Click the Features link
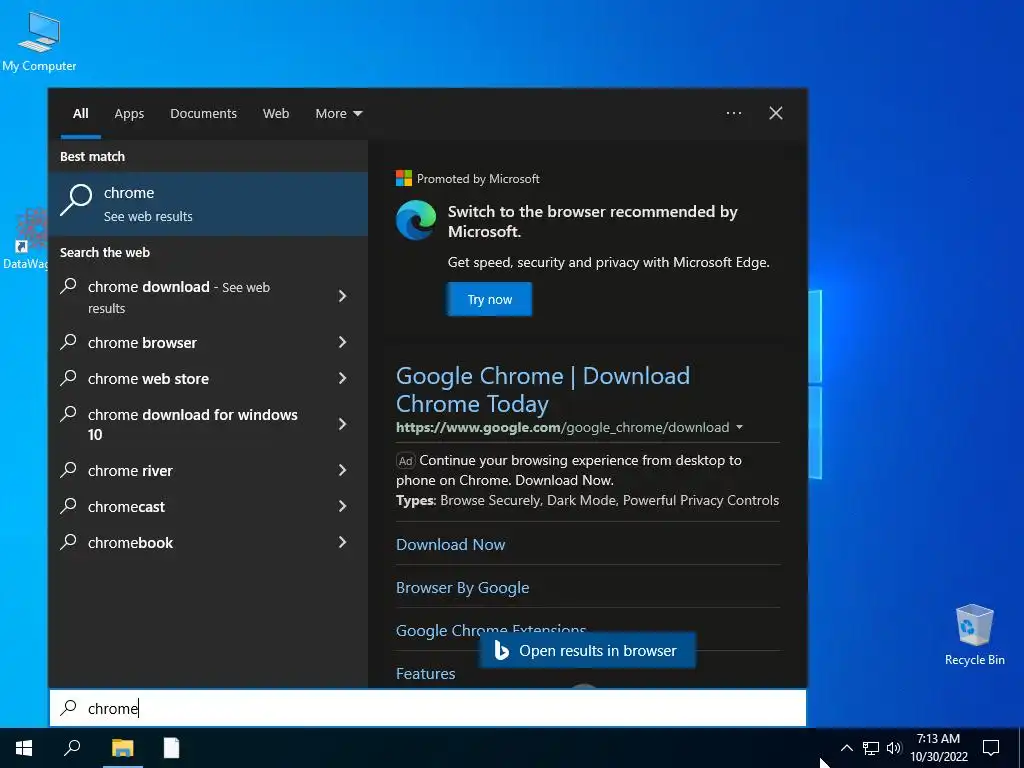 pyautogui.click(x=426, y=673)
